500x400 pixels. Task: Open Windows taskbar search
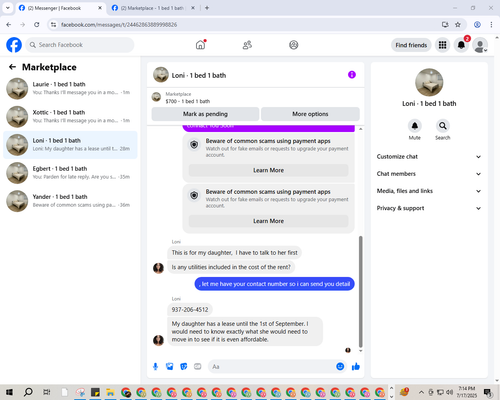pyautogui.click(x=28, y=392)
